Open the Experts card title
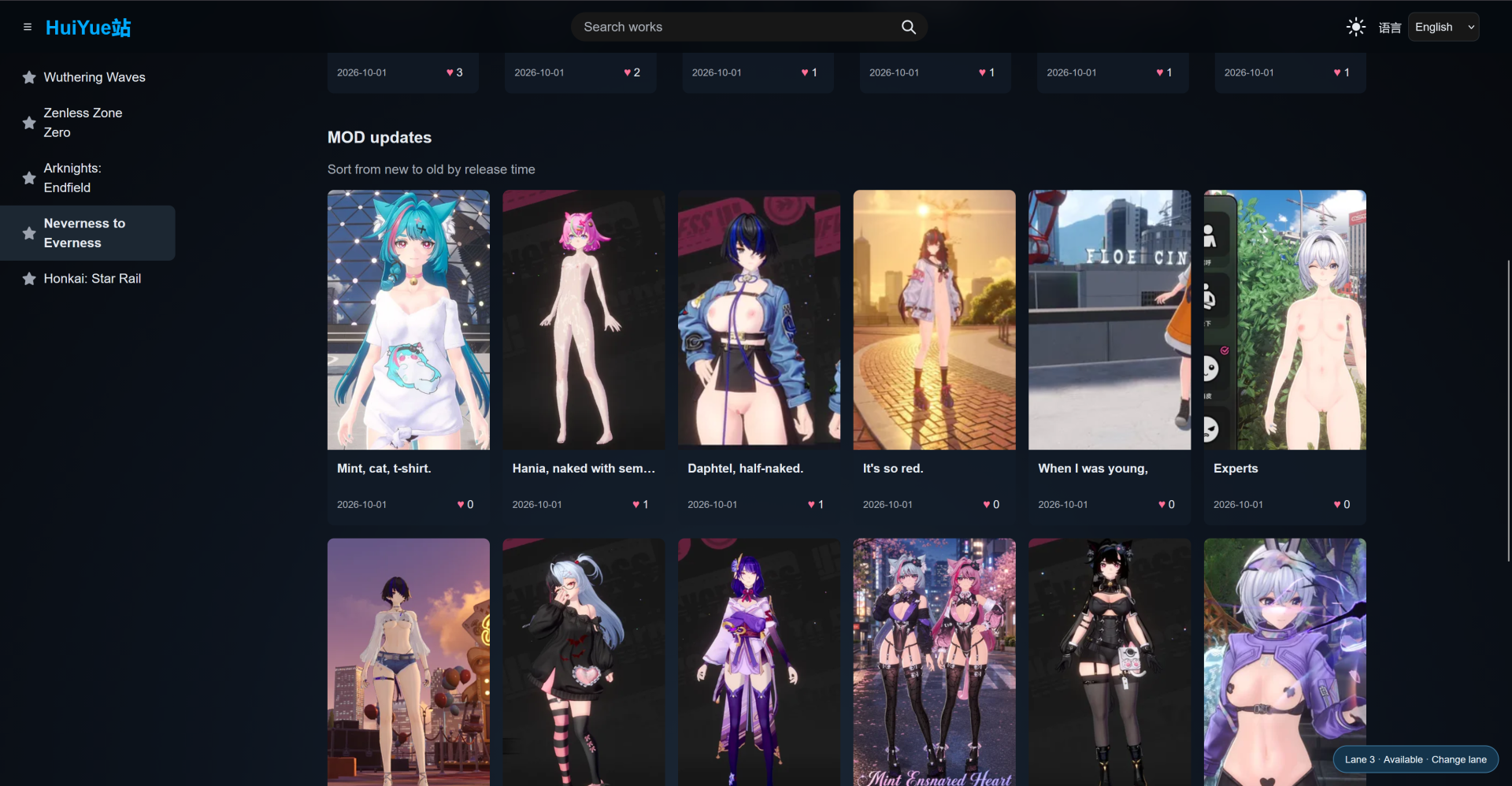This screenshot has width=1512, height=786. coord(1236,469)
